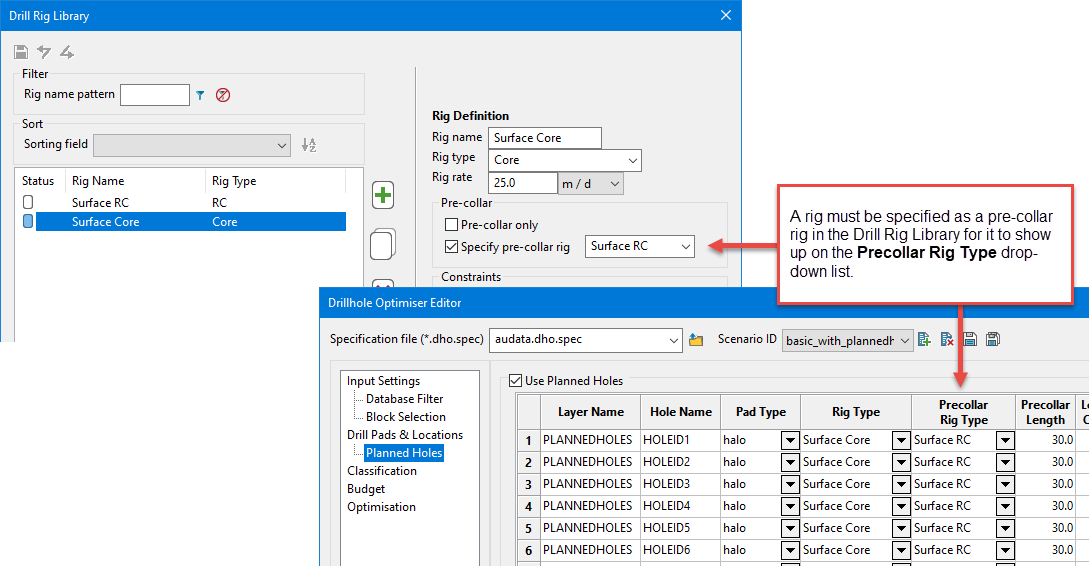Add a new rig with green plus
This screenshot has height=566, width=1089.
(382, 195)
